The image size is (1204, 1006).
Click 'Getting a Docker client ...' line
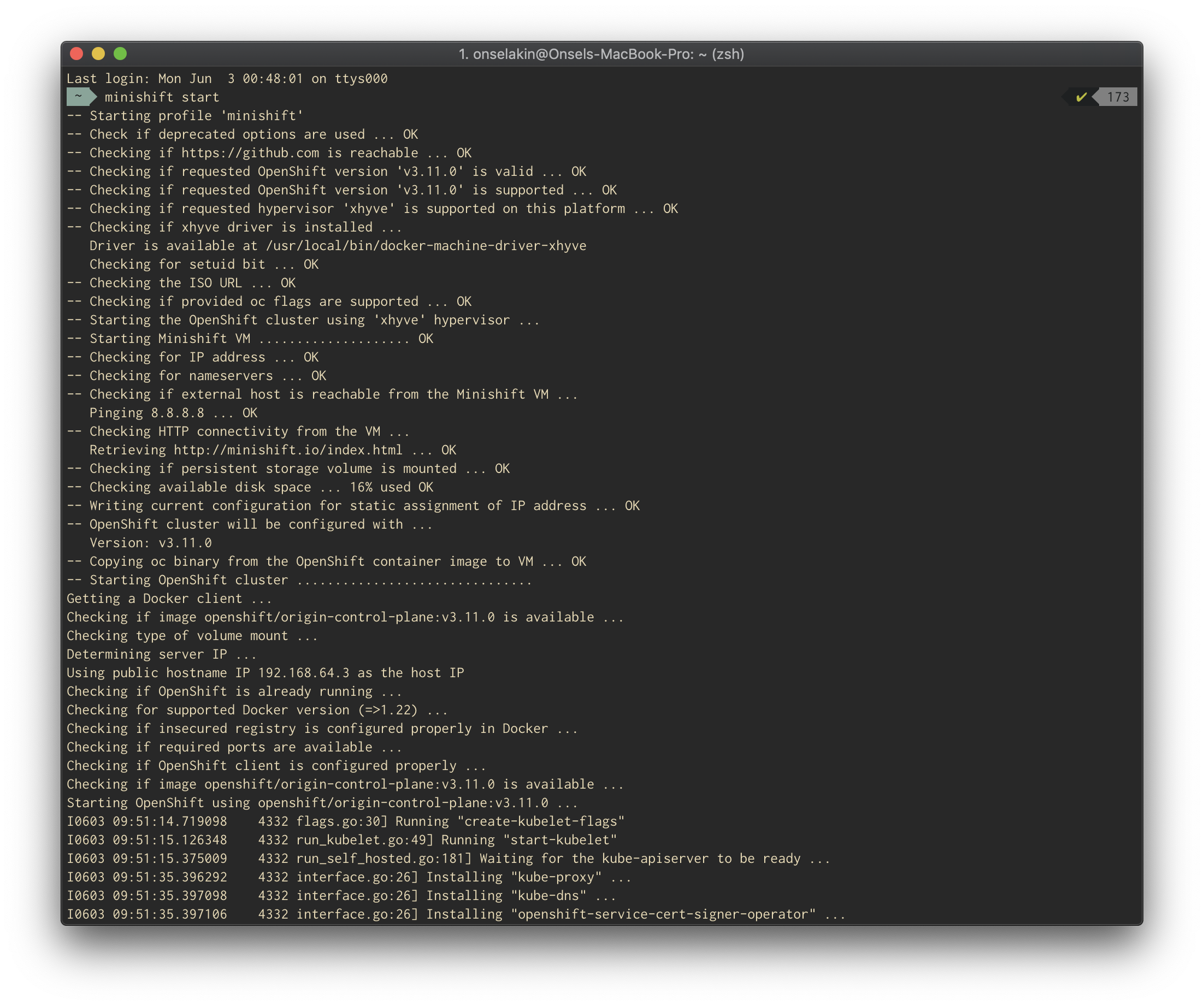pyautogui.click(x=170, y=599)
